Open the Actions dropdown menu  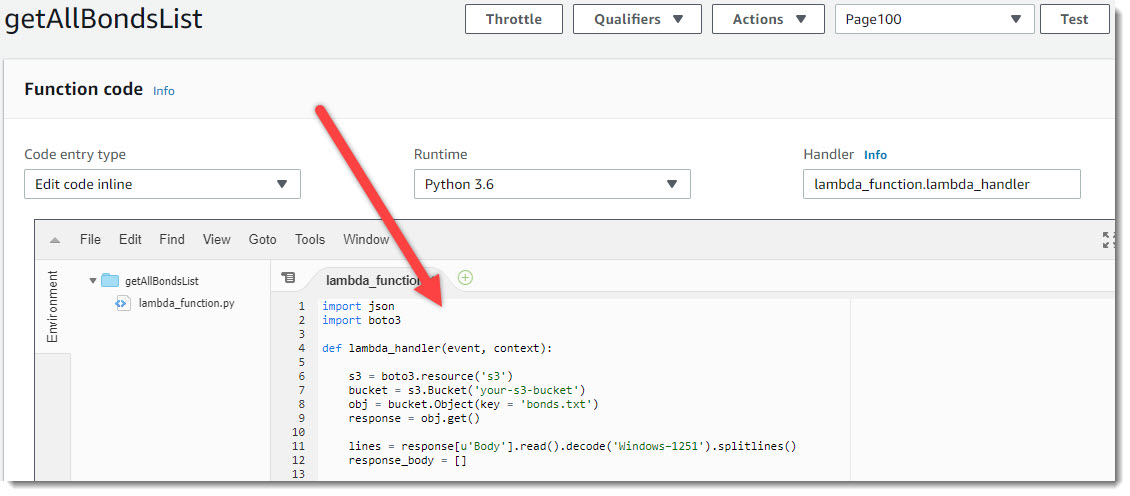click(x=768, y=19)
